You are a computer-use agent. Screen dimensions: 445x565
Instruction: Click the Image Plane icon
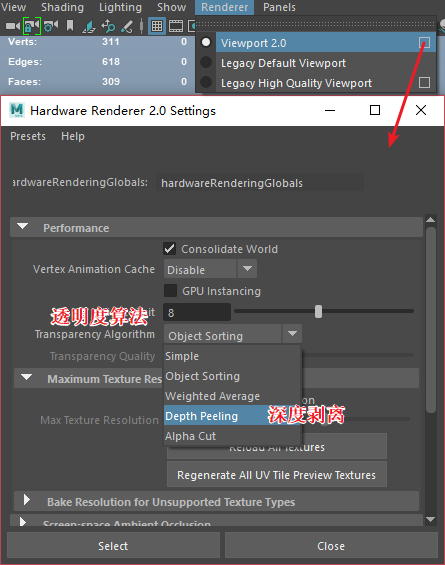point(89,26)
